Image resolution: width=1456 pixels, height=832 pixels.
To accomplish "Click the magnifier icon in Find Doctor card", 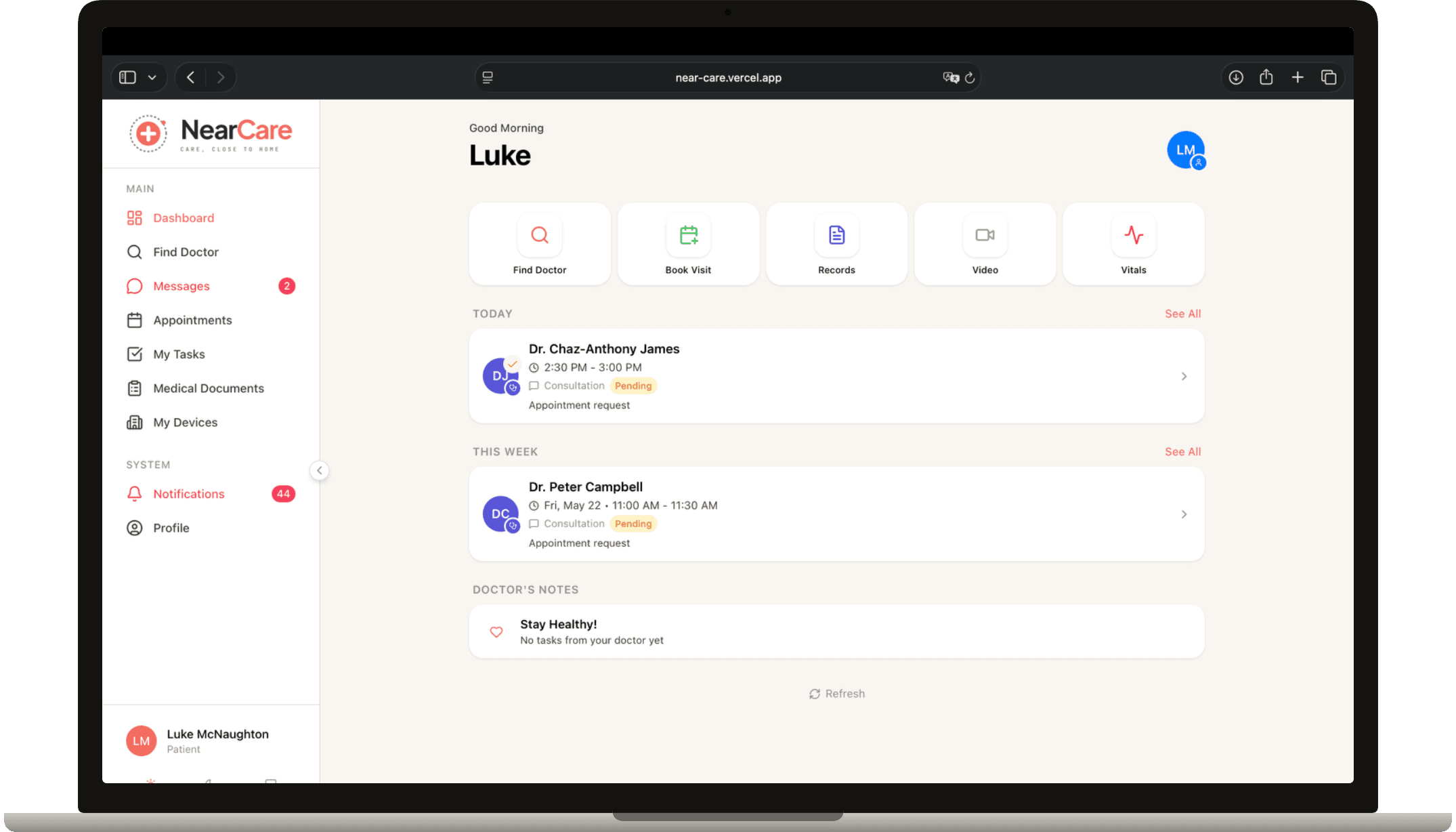I will point(540,235).
